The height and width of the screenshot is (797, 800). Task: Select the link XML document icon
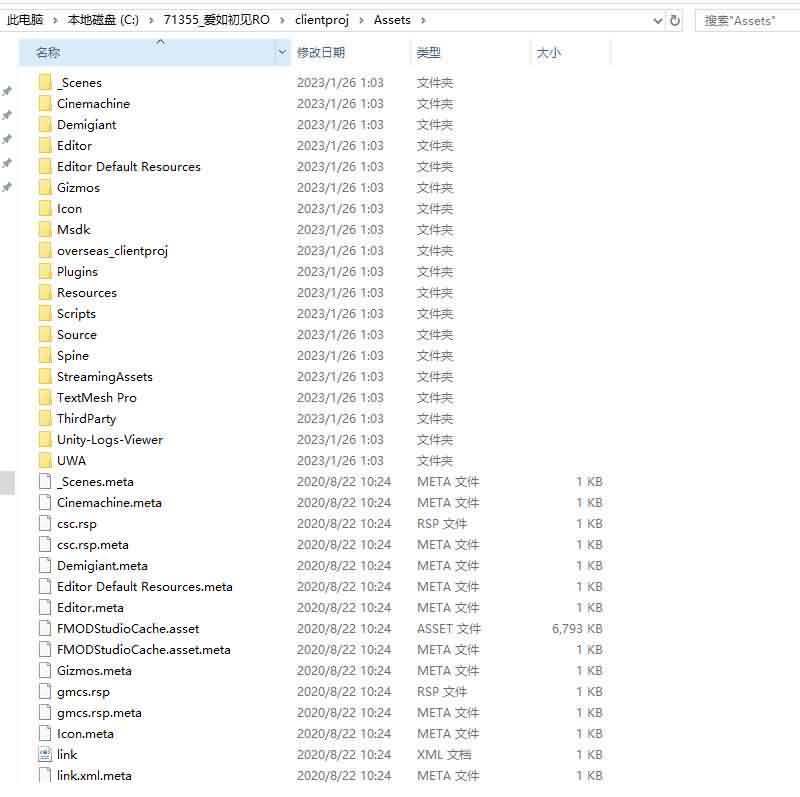(44, 755)
